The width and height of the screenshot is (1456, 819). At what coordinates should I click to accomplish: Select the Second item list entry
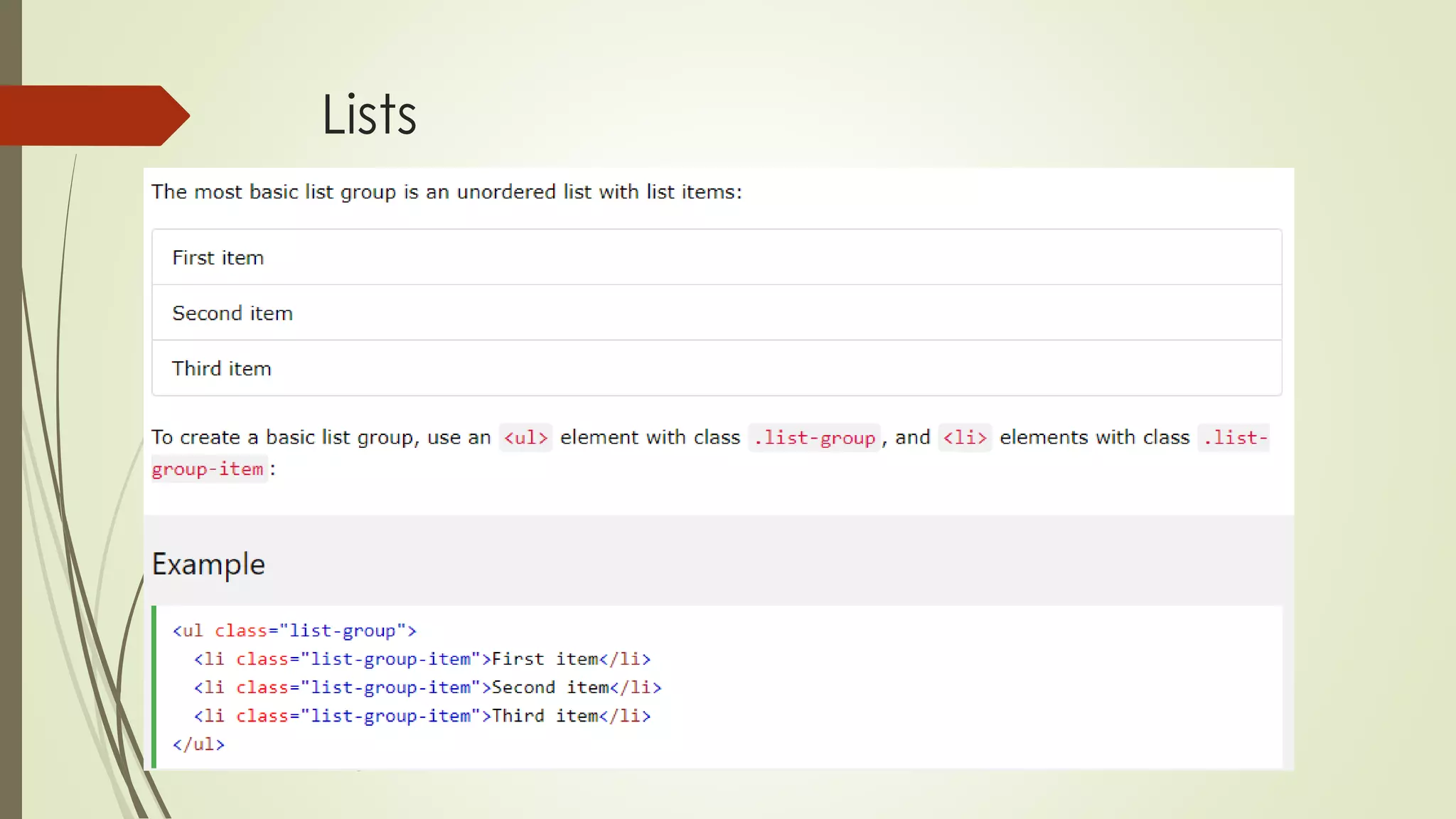[x=232, y=313]
